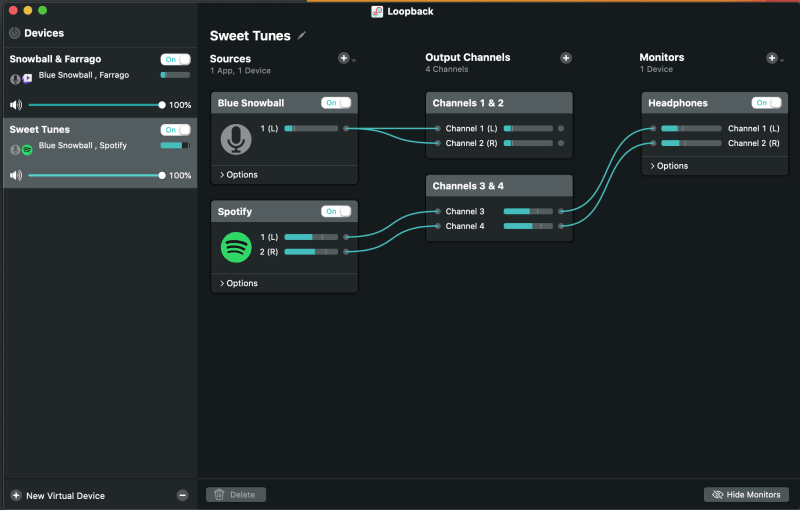The width and height of the screenshot is (800, 510).
Task: Click Spotify 1 (L) output connector dot
Action: point(346,237)
